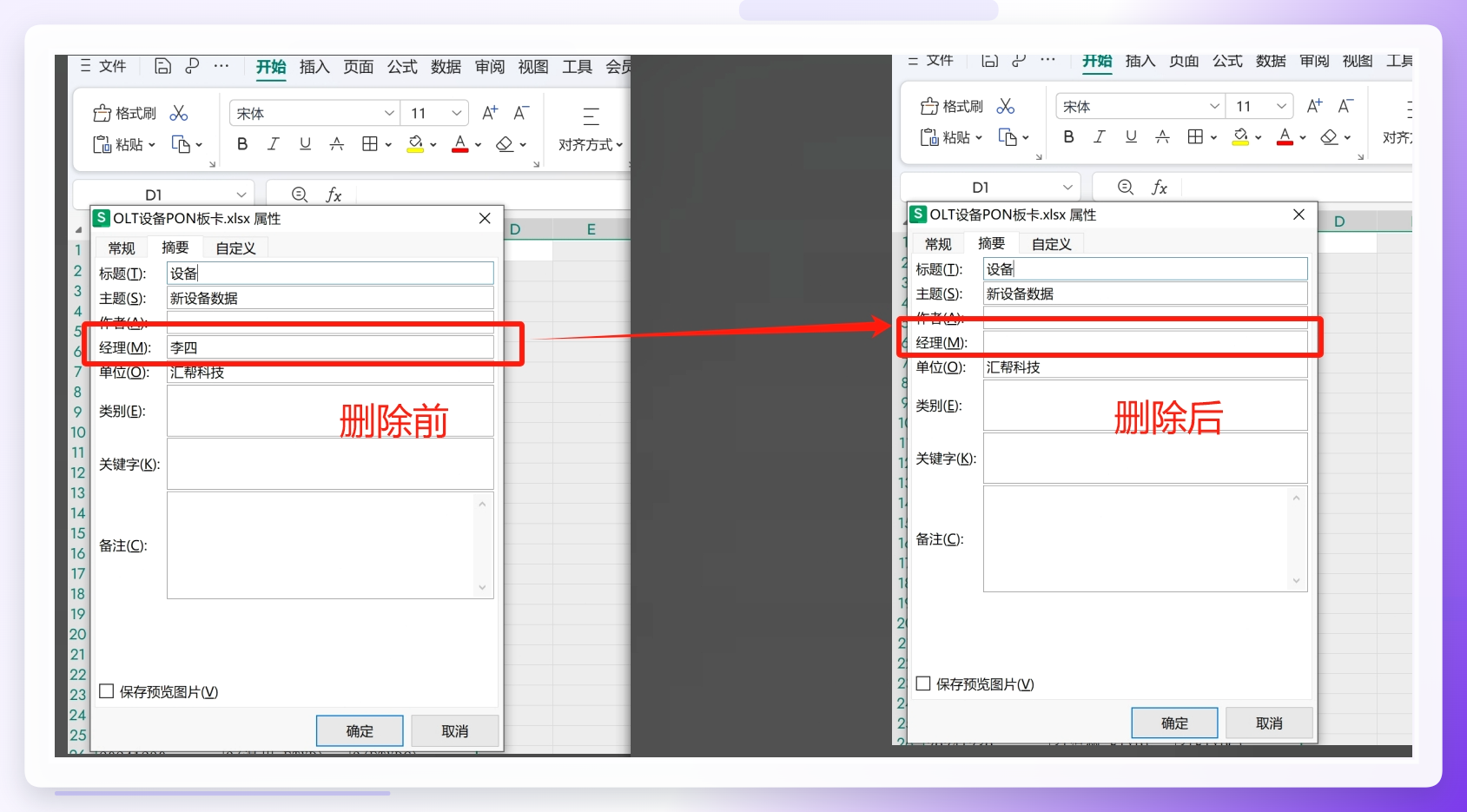Viewport: 1467px width, 812px height.
Task: Click the Borders icon in right window
Action: coord(1196,137)
